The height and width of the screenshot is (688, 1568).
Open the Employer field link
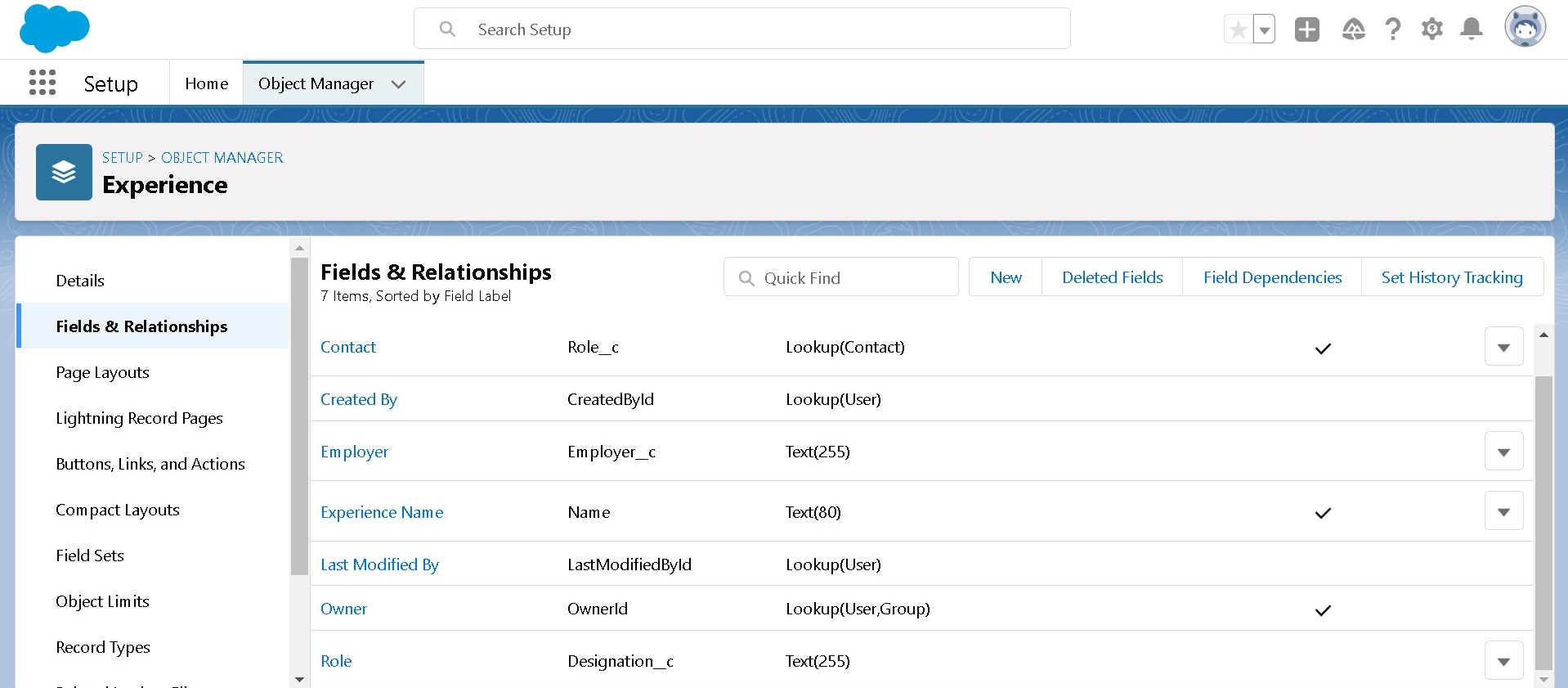355,452
